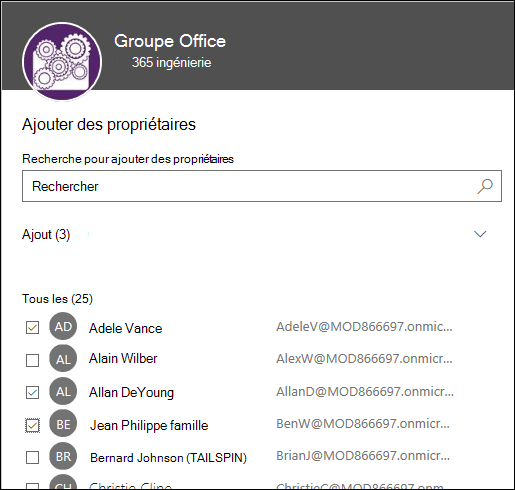
Task: Click the BE avatar for Jean Philippe famille
Action: 63,424
